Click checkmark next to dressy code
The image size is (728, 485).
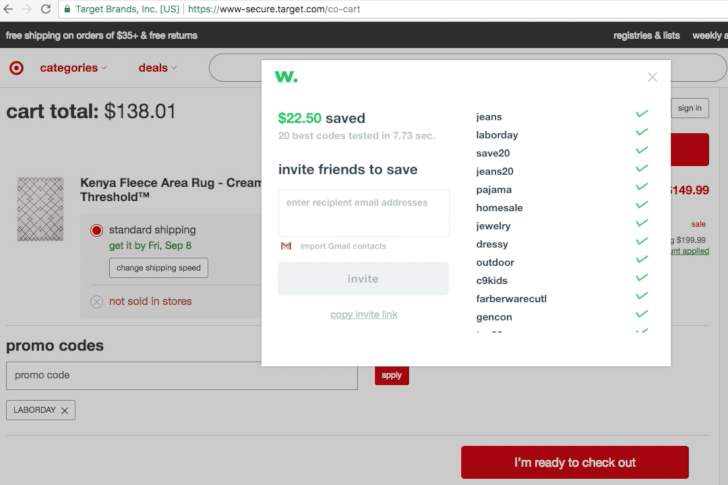642,241
